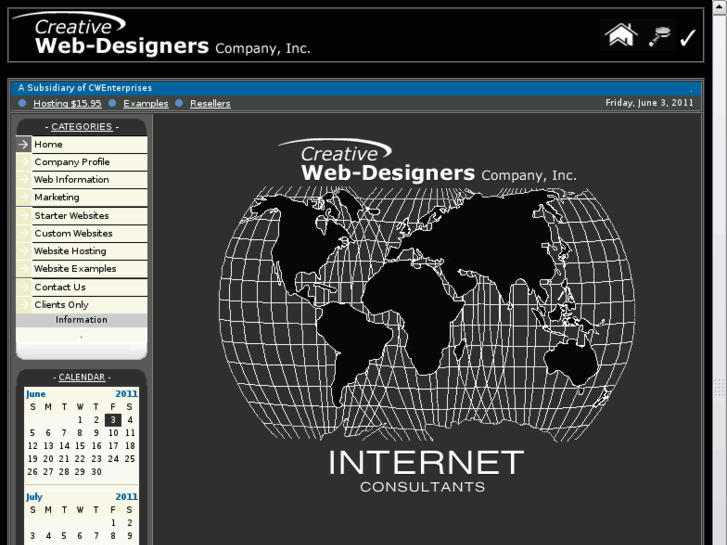
Task: Click June 24 in the calendar
Action: pos(113,459)
